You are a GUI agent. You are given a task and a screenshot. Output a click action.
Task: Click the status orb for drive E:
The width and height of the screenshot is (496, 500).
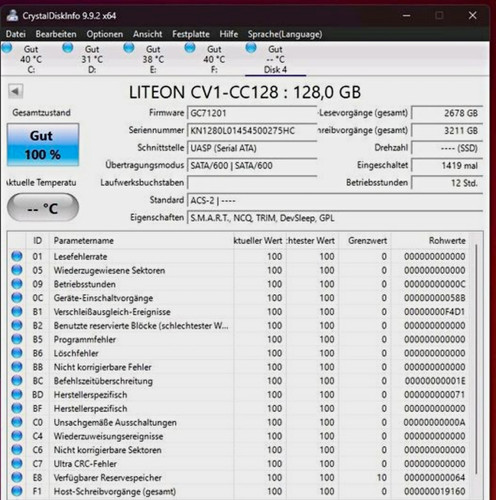pyautogui.click(x=129, y=48)
